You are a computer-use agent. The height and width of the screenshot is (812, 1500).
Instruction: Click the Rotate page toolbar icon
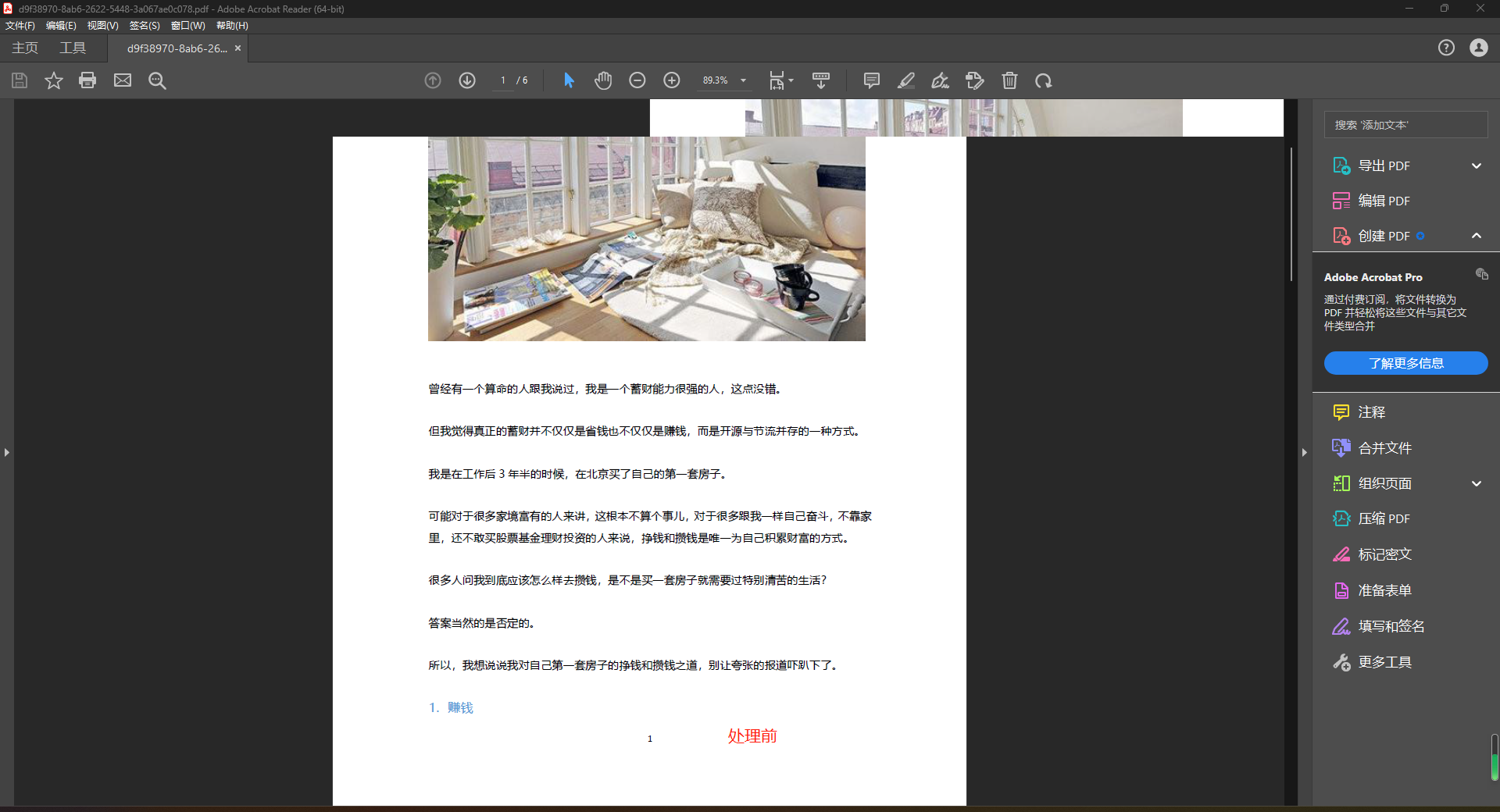tap(1045, 80)
